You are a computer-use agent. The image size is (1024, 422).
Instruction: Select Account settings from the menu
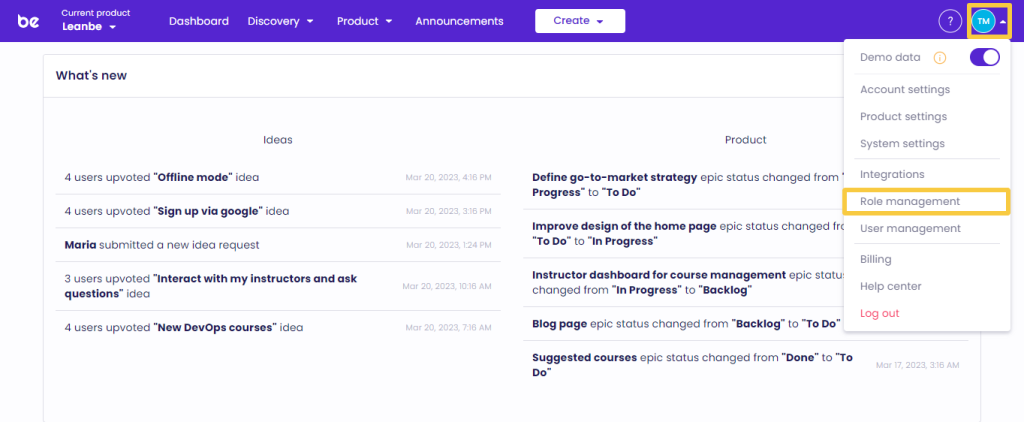point(904,90)
